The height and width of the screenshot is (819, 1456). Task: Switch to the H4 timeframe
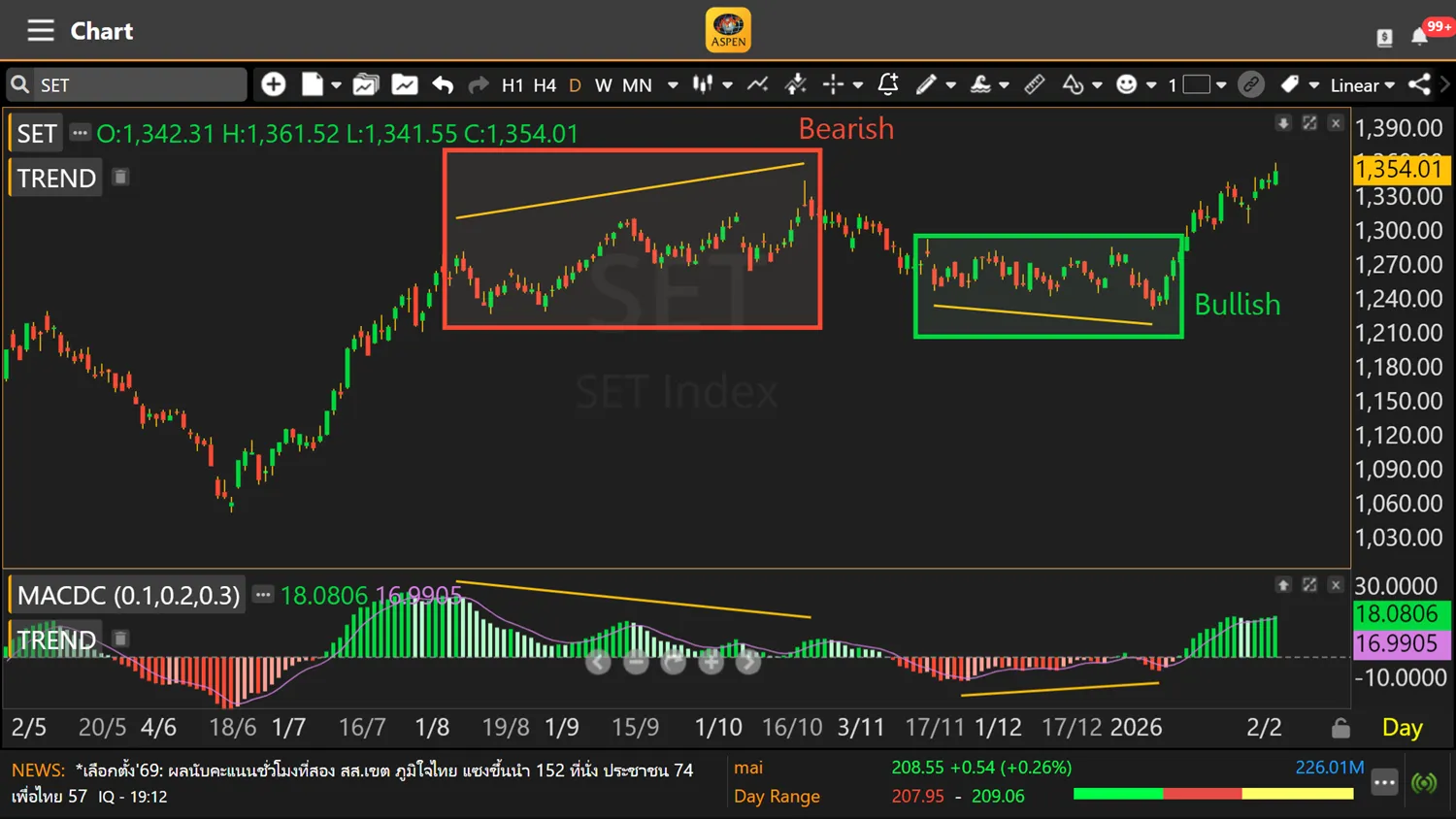(x=545, y=85)
